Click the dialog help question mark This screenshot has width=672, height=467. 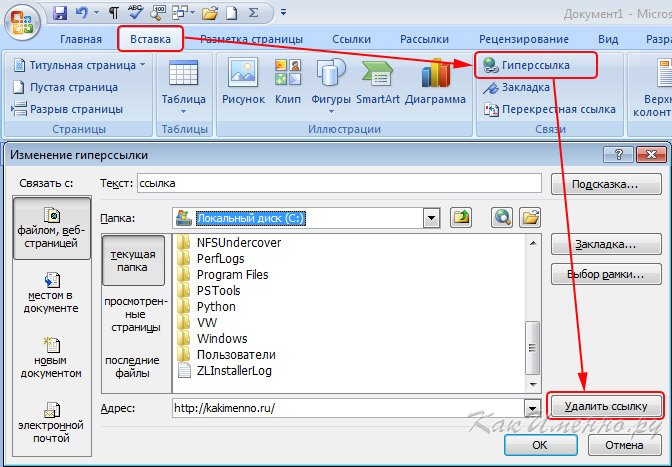618,155
